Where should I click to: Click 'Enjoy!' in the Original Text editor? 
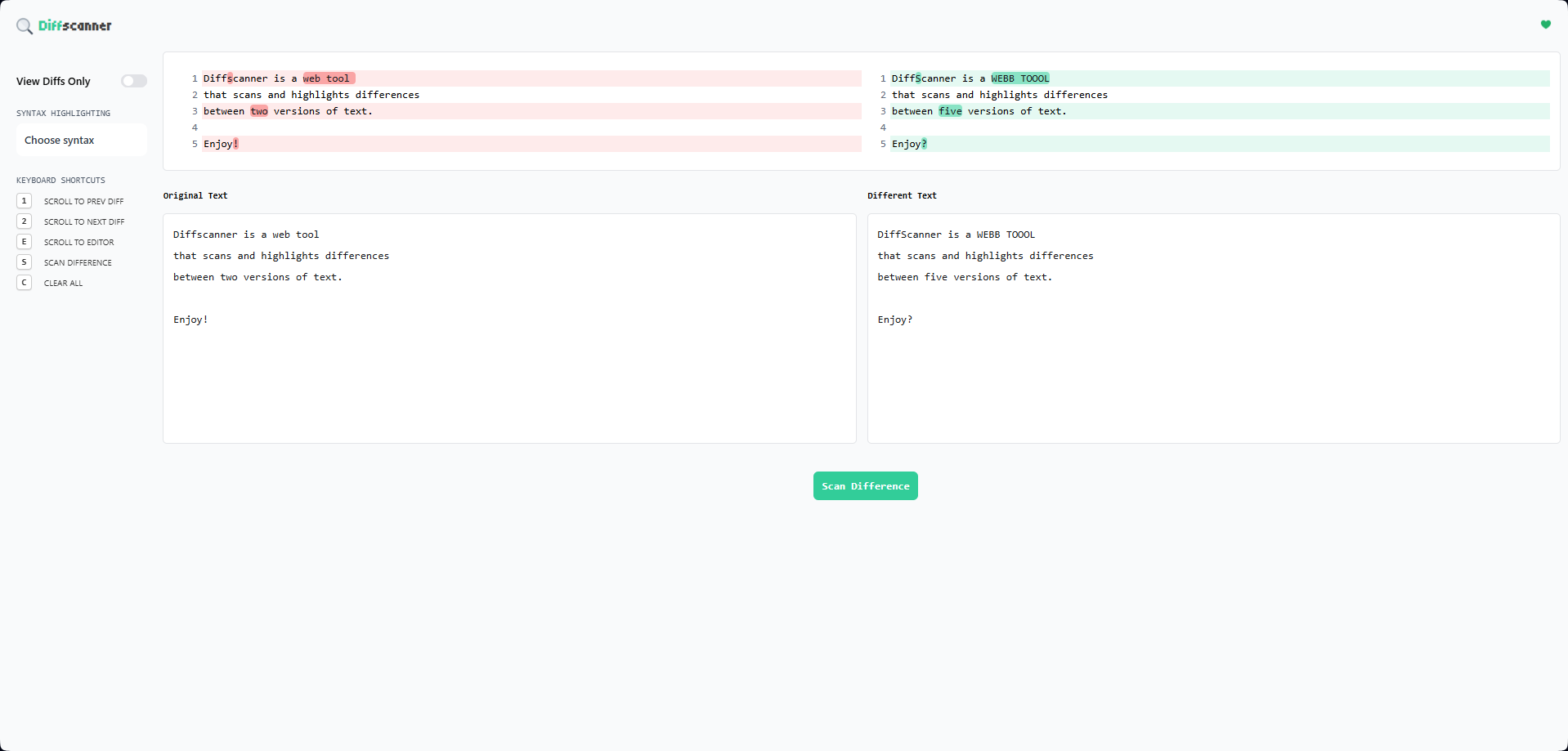click(190, 320)
